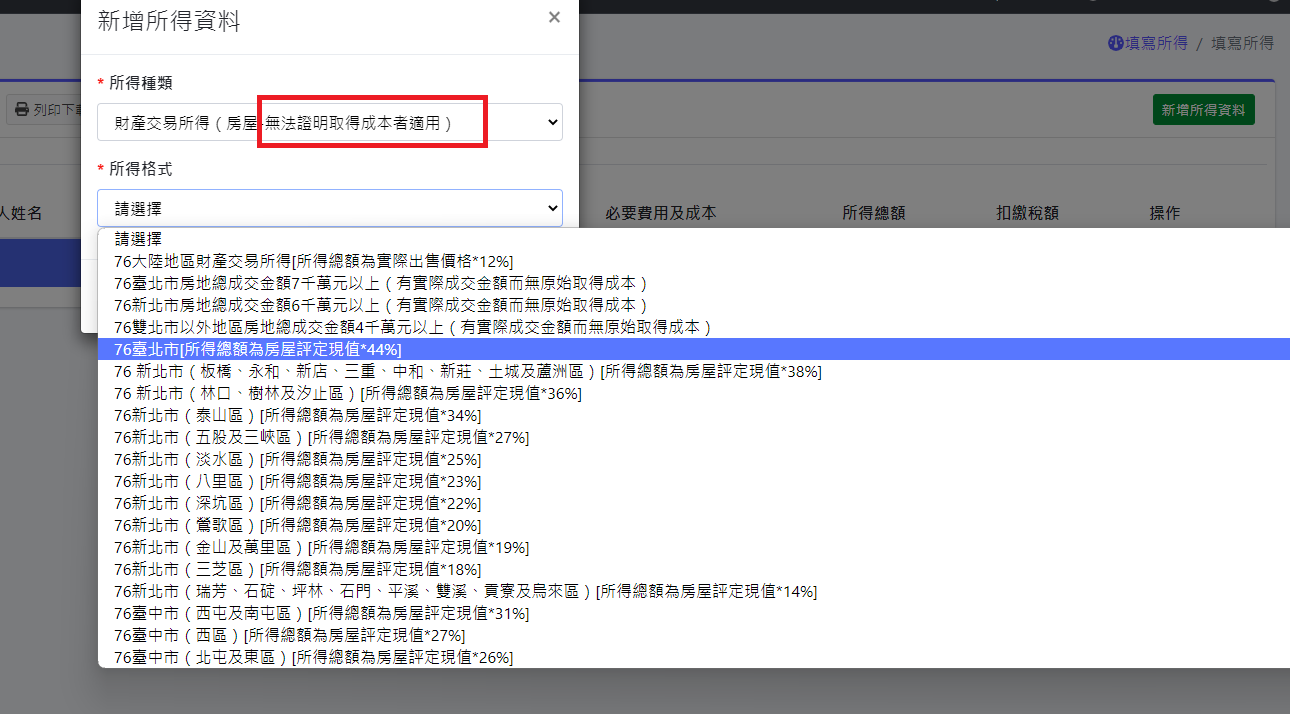Pick 76新北市 瑞芳、石碇 14% option
Viewport: 1290px width, 714px height.
click(x=465, y=591)
